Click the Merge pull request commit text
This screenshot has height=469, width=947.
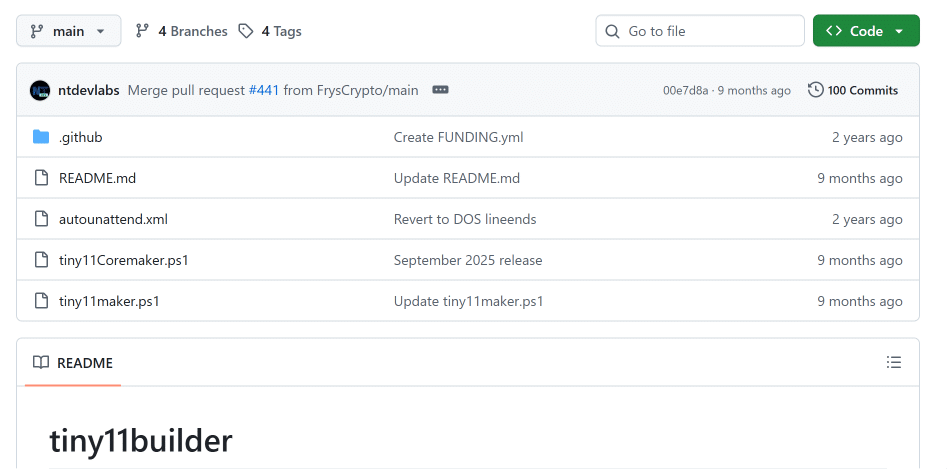187,91
